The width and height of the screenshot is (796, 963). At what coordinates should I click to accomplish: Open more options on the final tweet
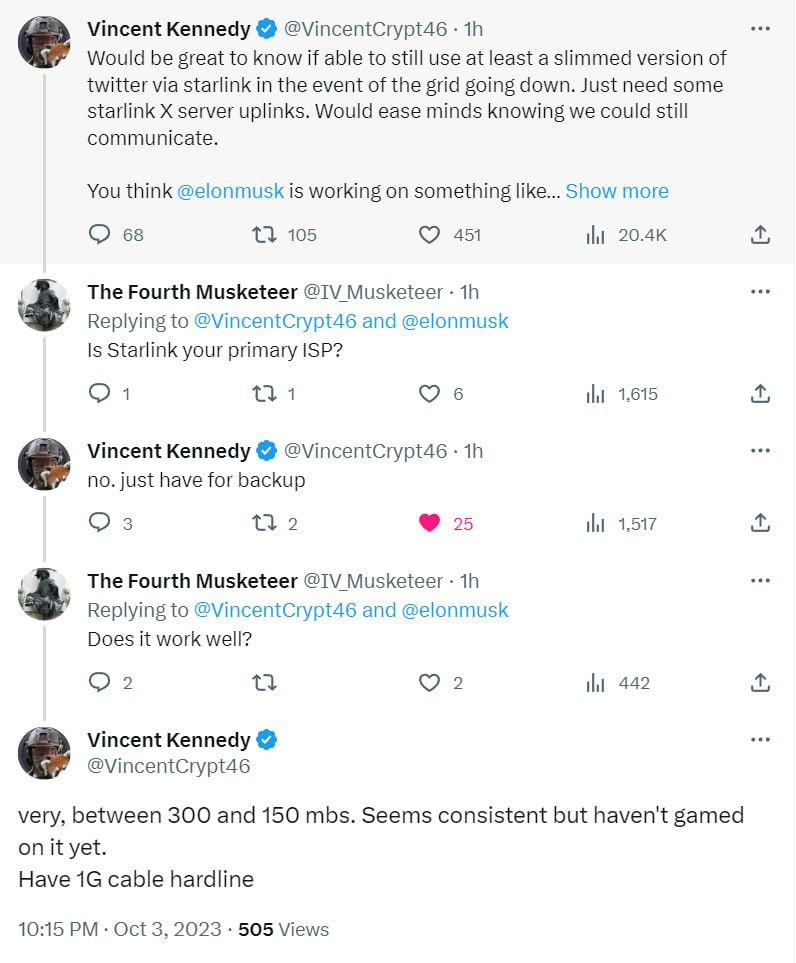(x=760, y=740)
